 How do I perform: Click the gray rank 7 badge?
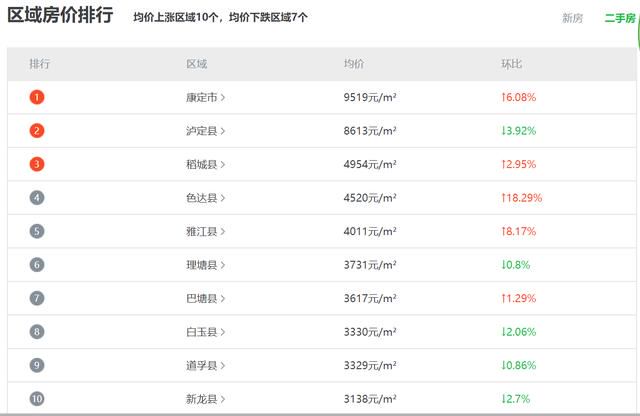coord(37,298)
